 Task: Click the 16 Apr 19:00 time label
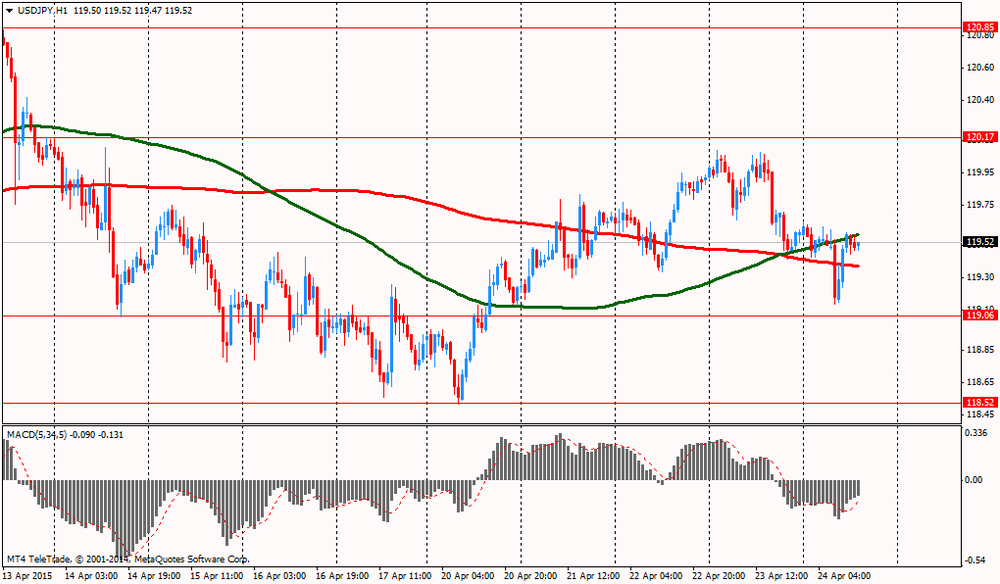342,576
